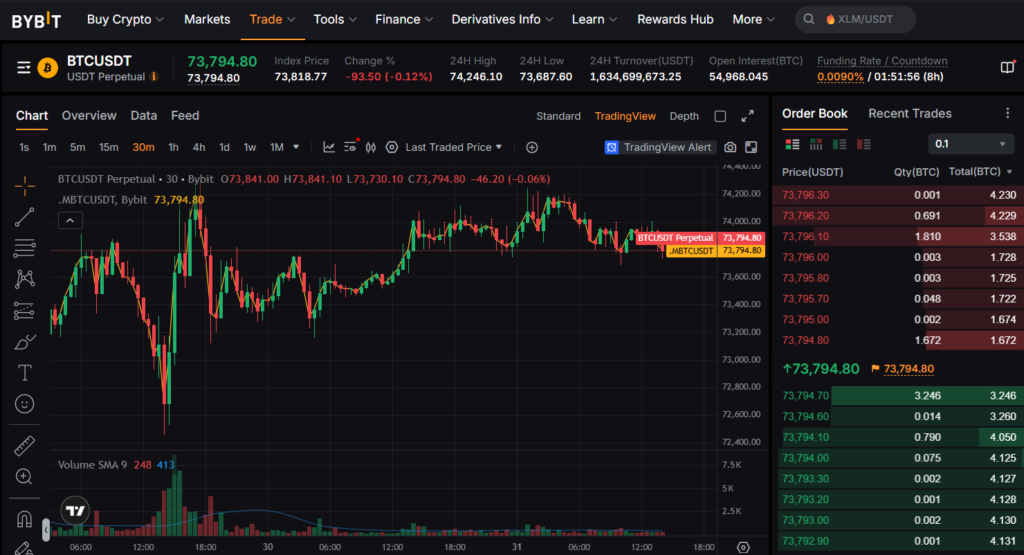Viewport: 1024px width, 555px height.
Task: Click the search magnifier icon
Action: coord(808,20)
